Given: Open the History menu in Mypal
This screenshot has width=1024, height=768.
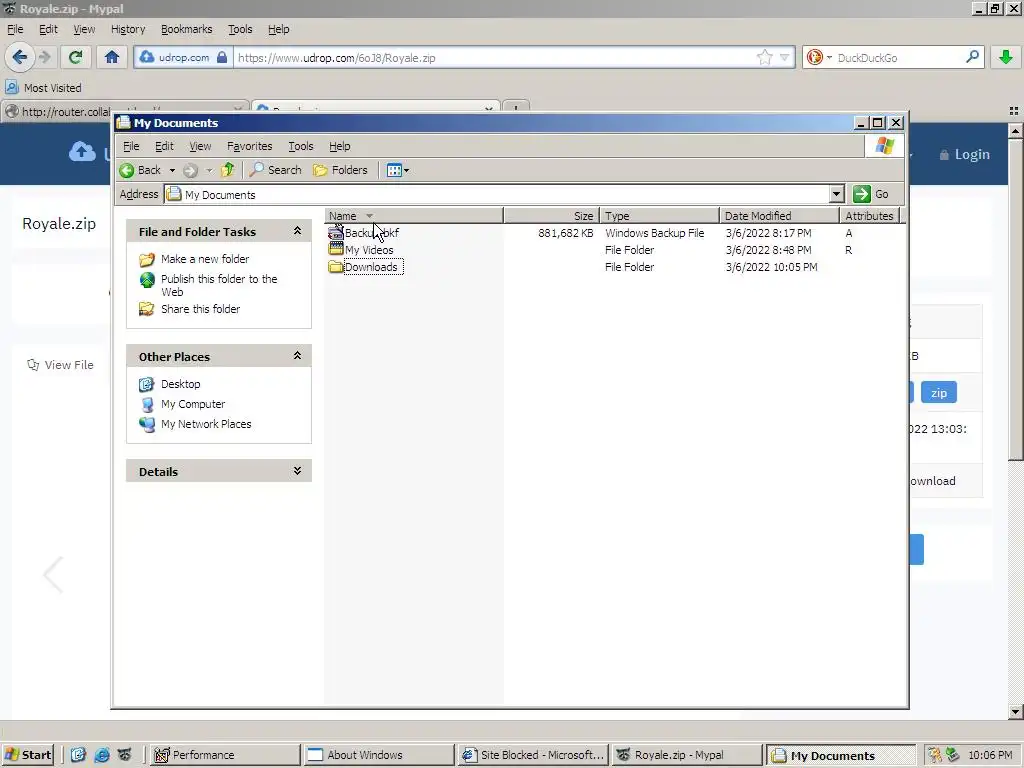Looking at the screenshot, I should pyautogui.click(x=128, y=29).
